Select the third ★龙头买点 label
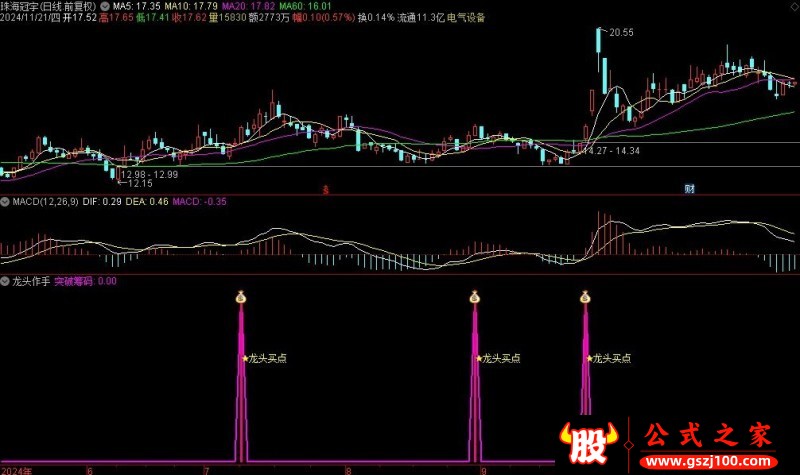800x475 pixels. pyautogui.click(x=609, y=359)
